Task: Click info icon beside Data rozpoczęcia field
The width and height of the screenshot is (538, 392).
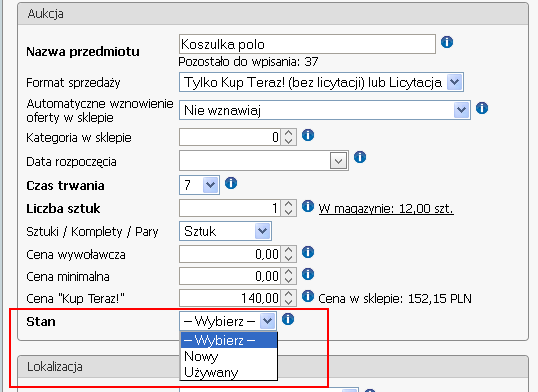Action: (x=360, y=157)
